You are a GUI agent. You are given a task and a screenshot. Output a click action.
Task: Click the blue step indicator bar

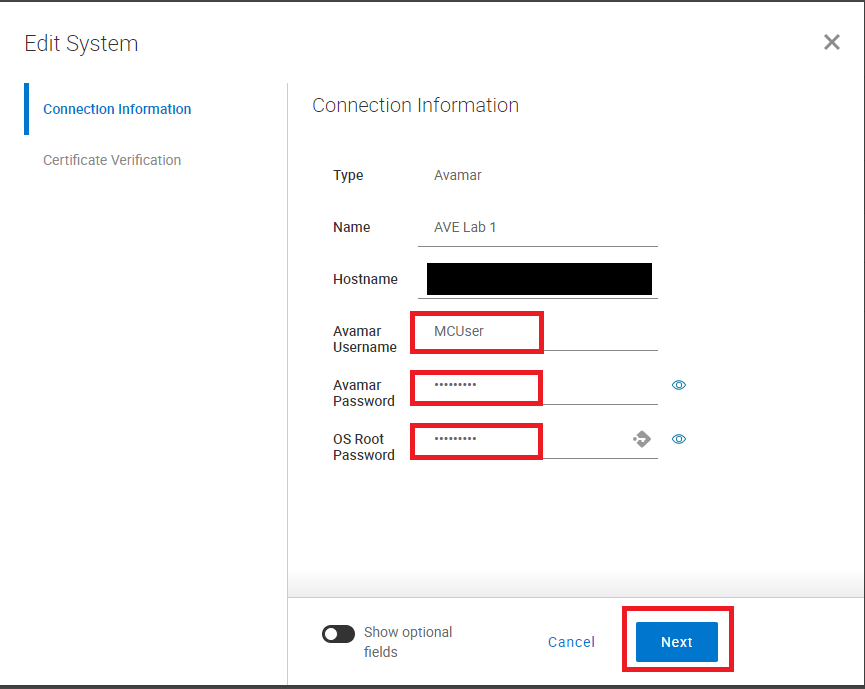(x=27, y=109)
